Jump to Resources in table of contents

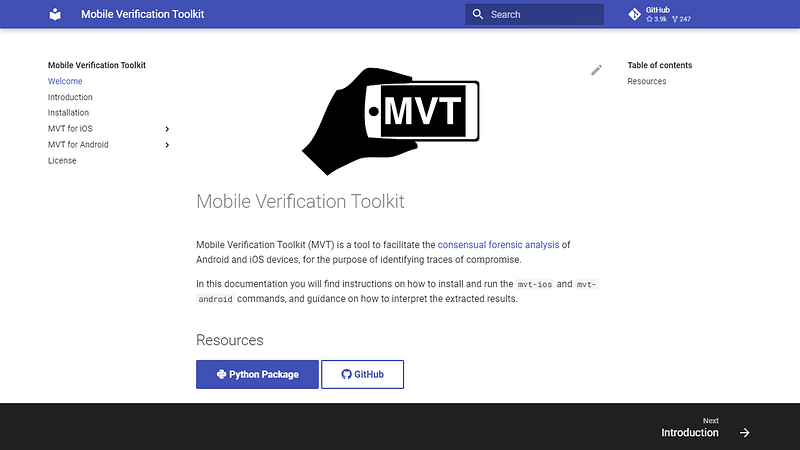click(646, 81)
